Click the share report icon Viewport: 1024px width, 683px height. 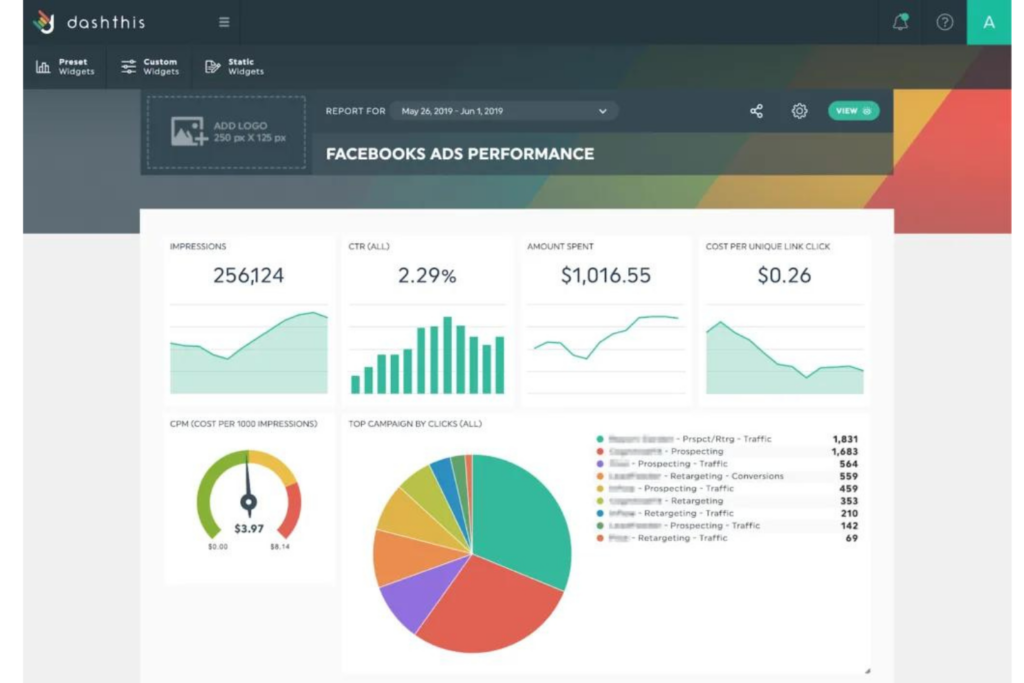tap(756, 111)
